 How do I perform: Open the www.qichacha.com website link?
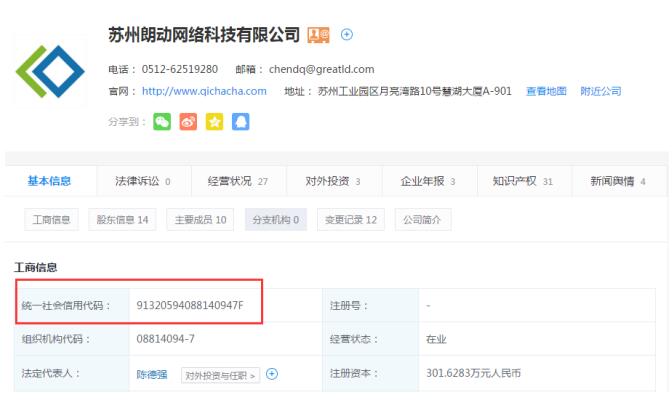point(204,91)
